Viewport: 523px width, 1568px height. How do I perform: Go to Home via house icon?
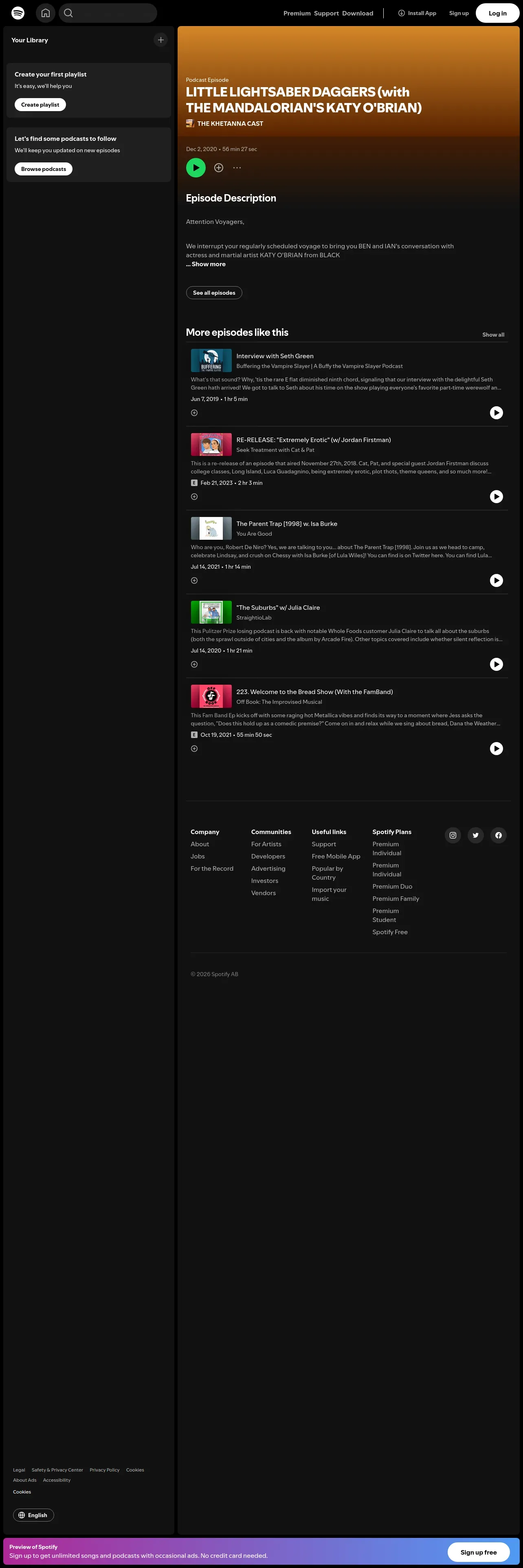pos(46,13)
